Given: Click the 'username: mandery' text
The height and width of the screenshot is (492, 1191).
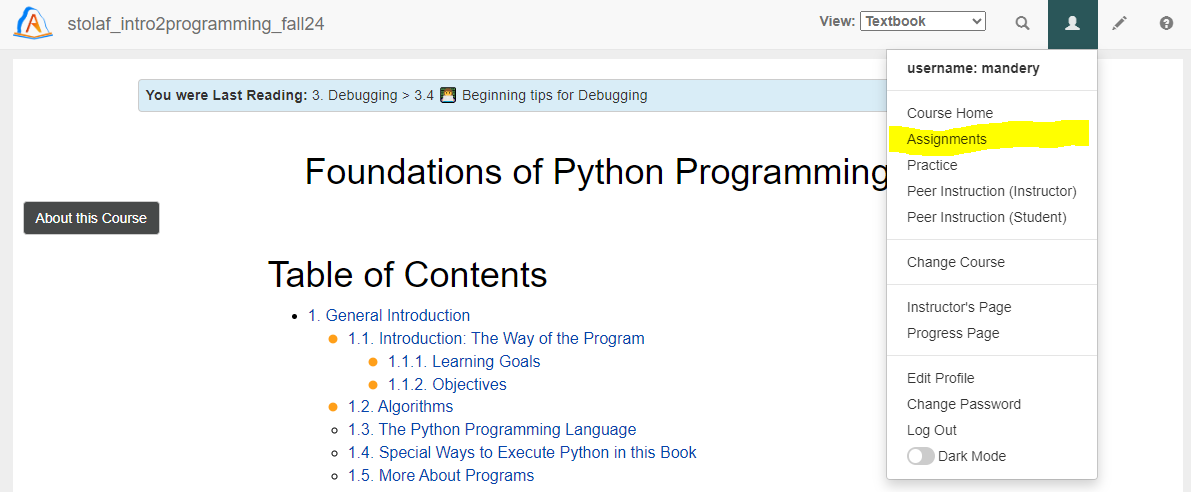Looking at the screenshot, I should coord(973,68).
